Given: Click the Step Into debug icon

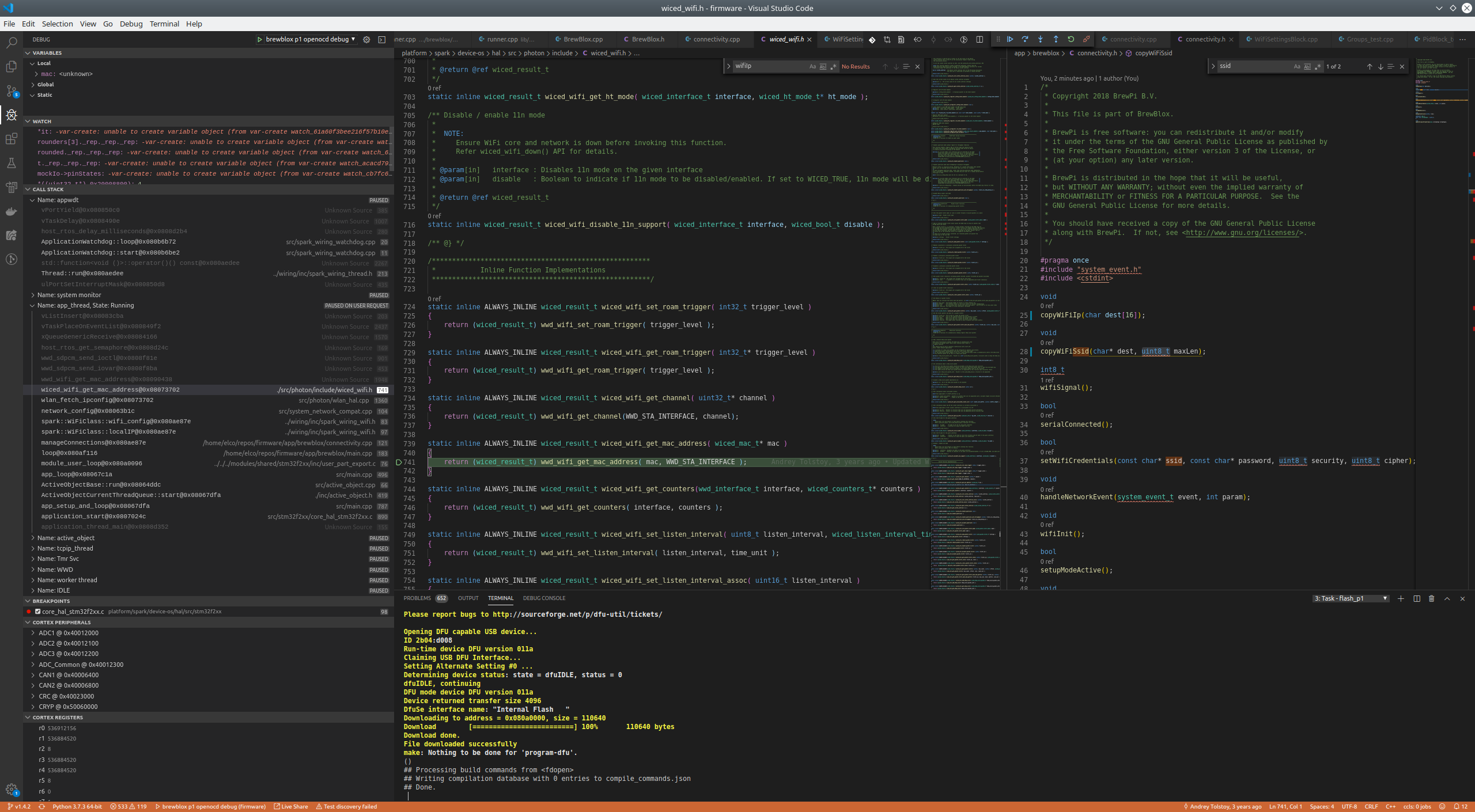Looking at the screenshot, I should tap(1040, 39).
